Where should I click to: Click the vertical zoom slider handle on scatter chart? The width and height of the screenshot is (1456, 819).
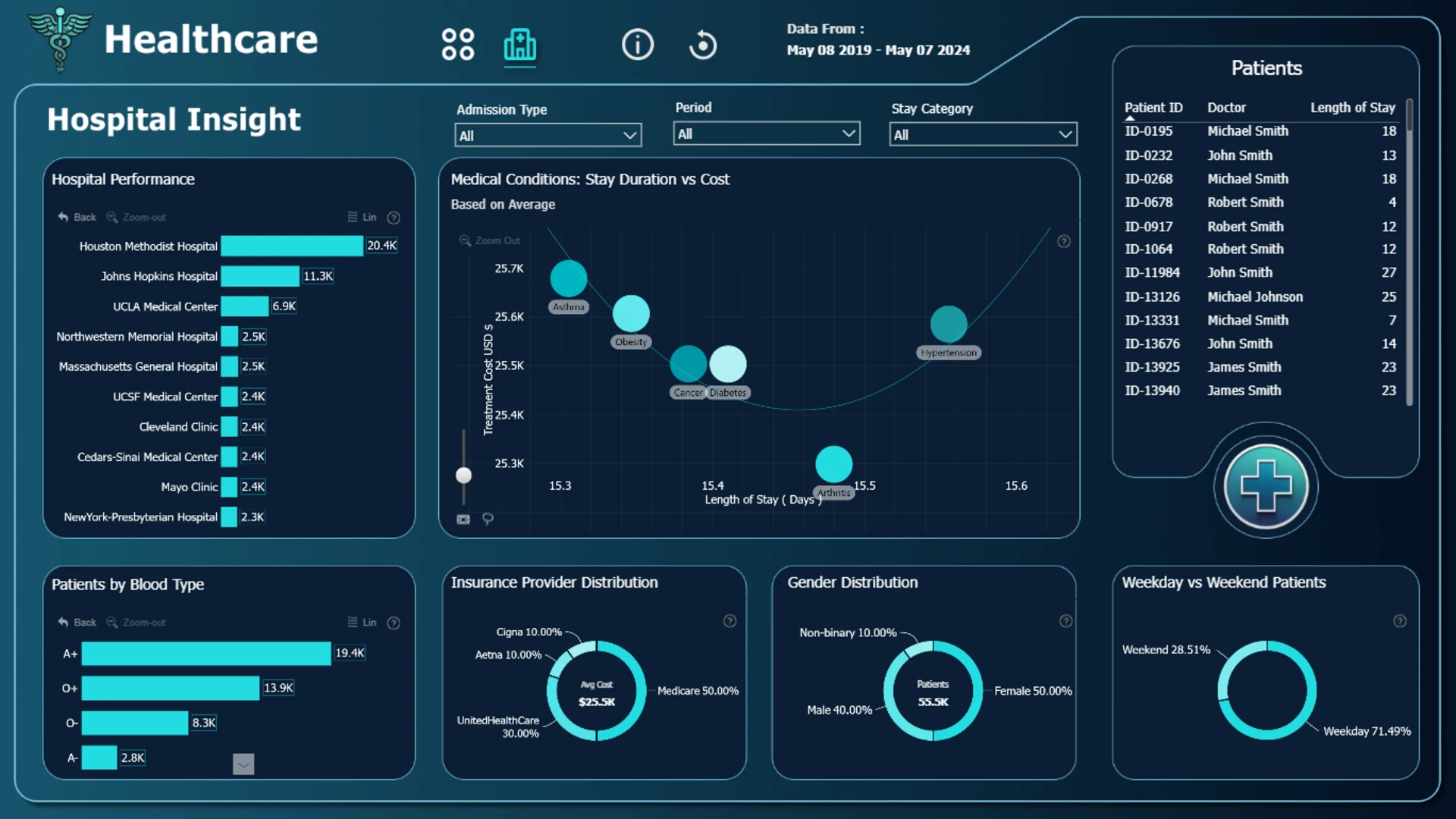point(463,475)
